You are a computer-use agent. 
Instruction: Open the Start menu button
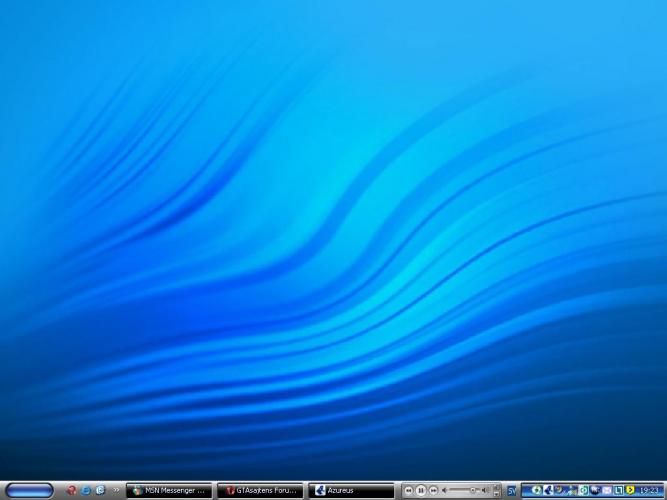(x=29, y=490)
